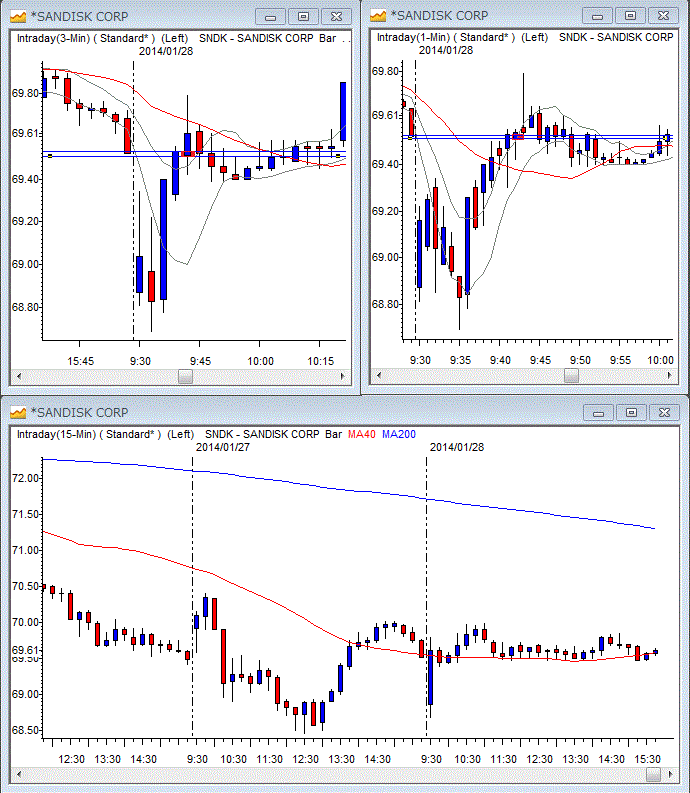
Task: Click the 68.80 price label in 1-Min chart
Action: (385, 304)
